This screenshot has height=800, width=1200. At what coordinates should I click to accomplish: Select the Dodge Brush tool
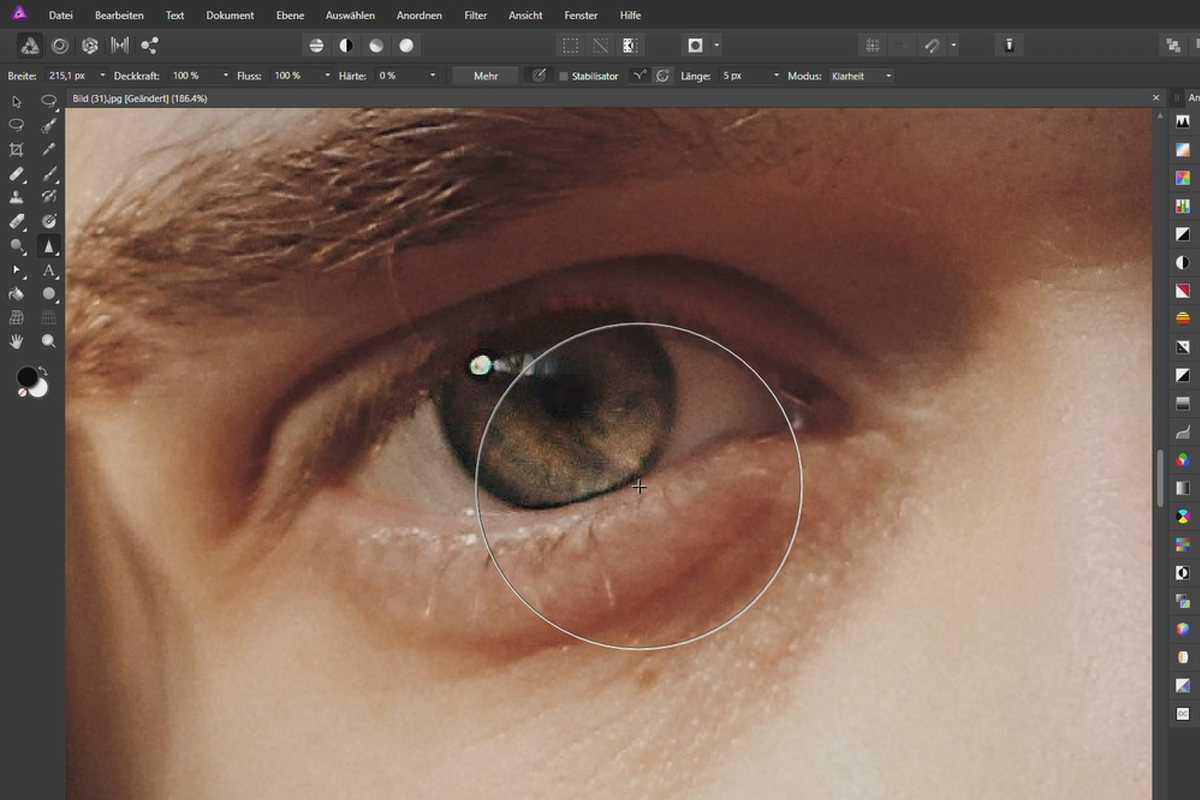16,245
